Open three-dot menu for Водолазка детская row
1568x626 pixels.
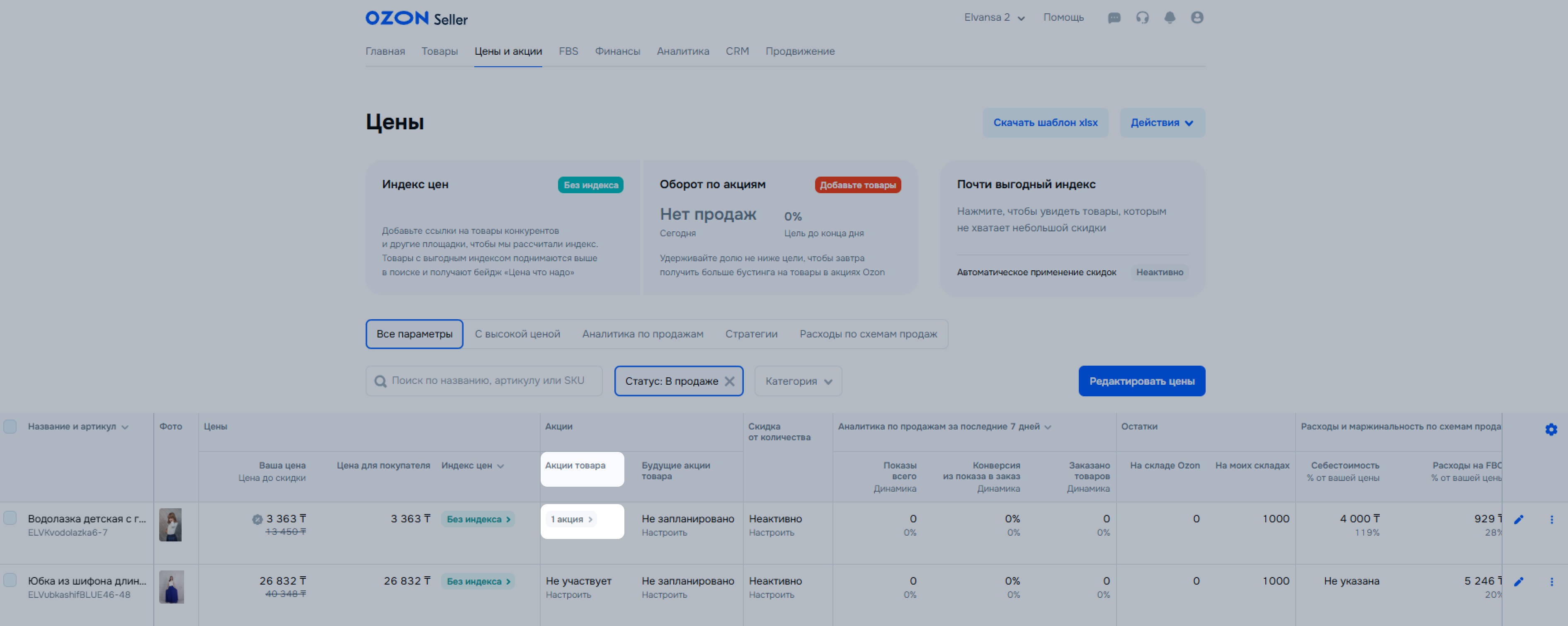point(1551,519)
